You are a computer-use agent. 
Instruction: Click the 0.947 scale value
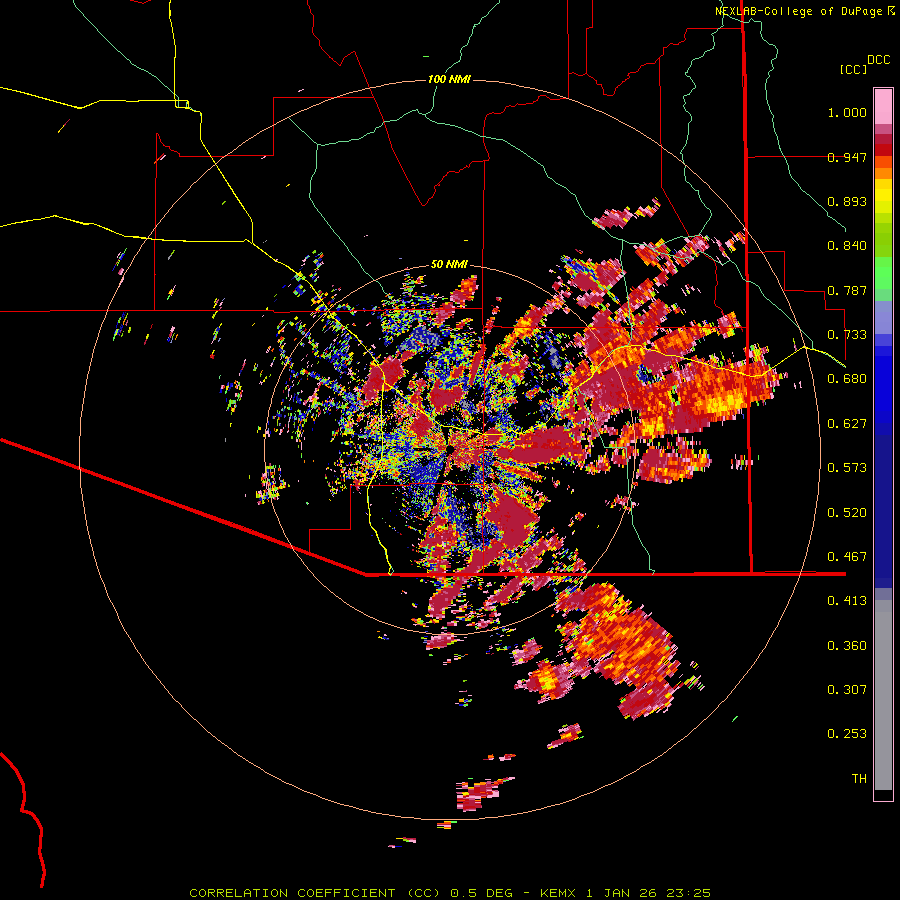tap(847, 157)
